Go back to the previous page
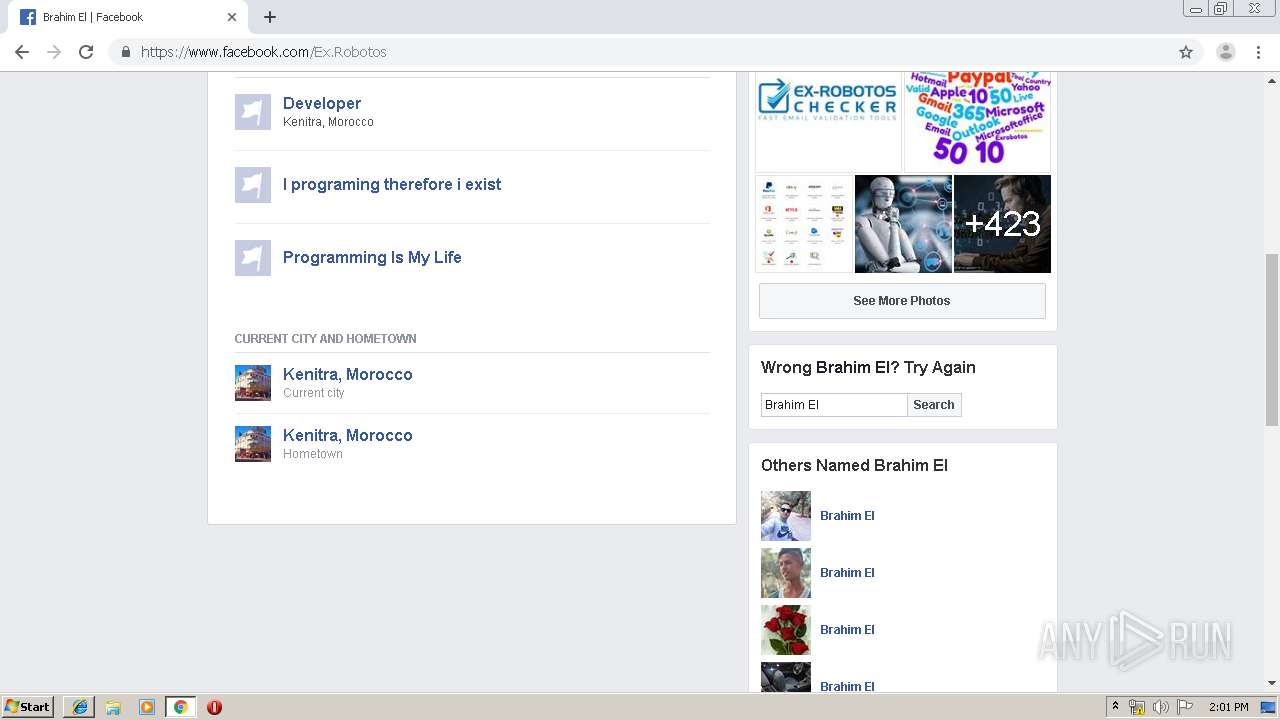Screen dimensions: 1280x720 (22, 52)
